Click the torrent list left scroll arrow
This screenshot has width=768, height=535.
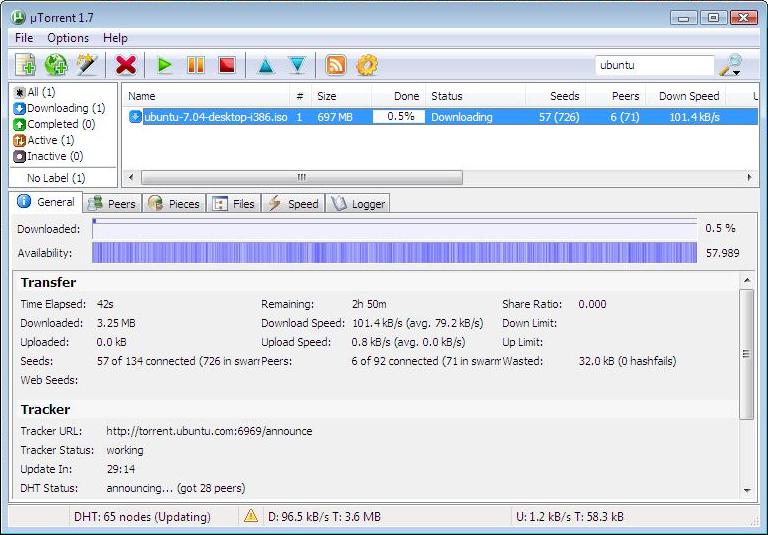tap(131, 177)
